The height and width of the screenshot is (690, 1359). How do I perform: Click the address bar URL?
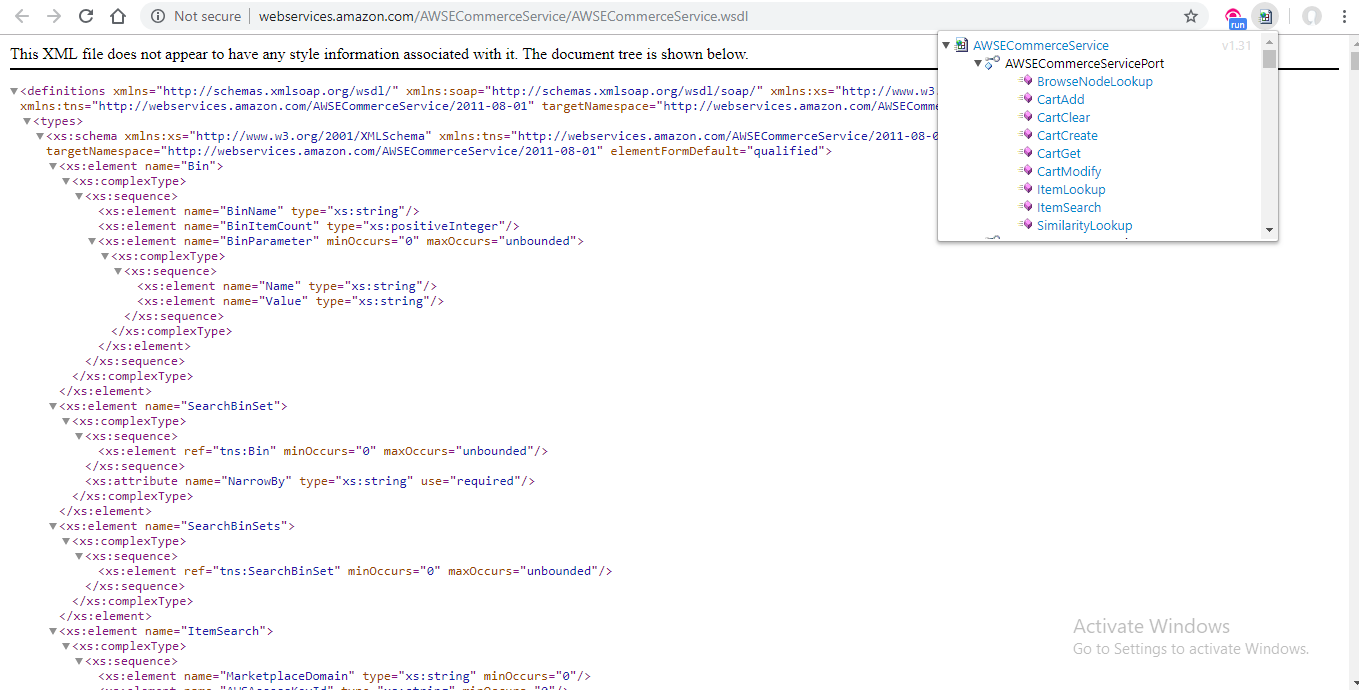pyautogui.click(x=503, y=16)
